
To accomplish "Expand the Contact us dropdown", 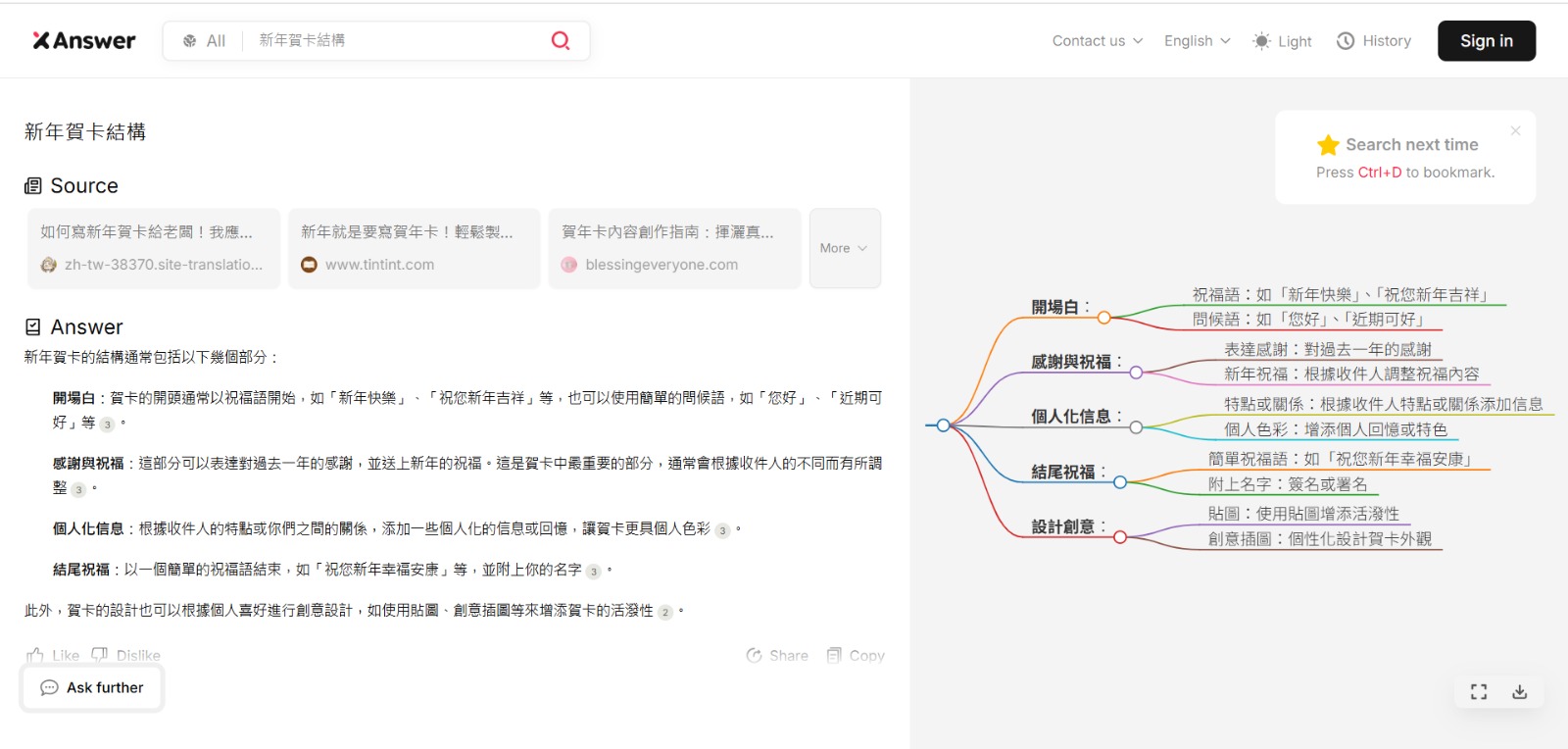I will click(x=1097, y=41).
